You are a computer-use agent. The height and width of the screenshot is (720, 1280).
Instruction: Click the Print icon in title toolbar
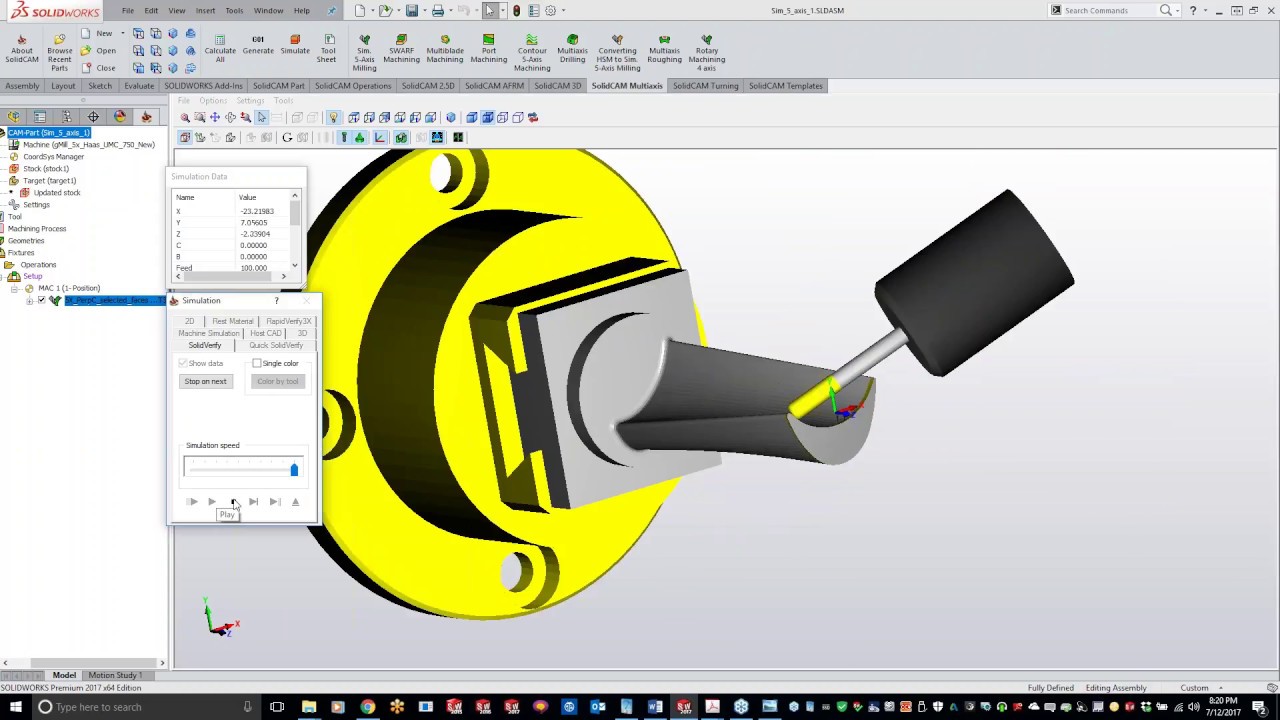coord(437,10)
